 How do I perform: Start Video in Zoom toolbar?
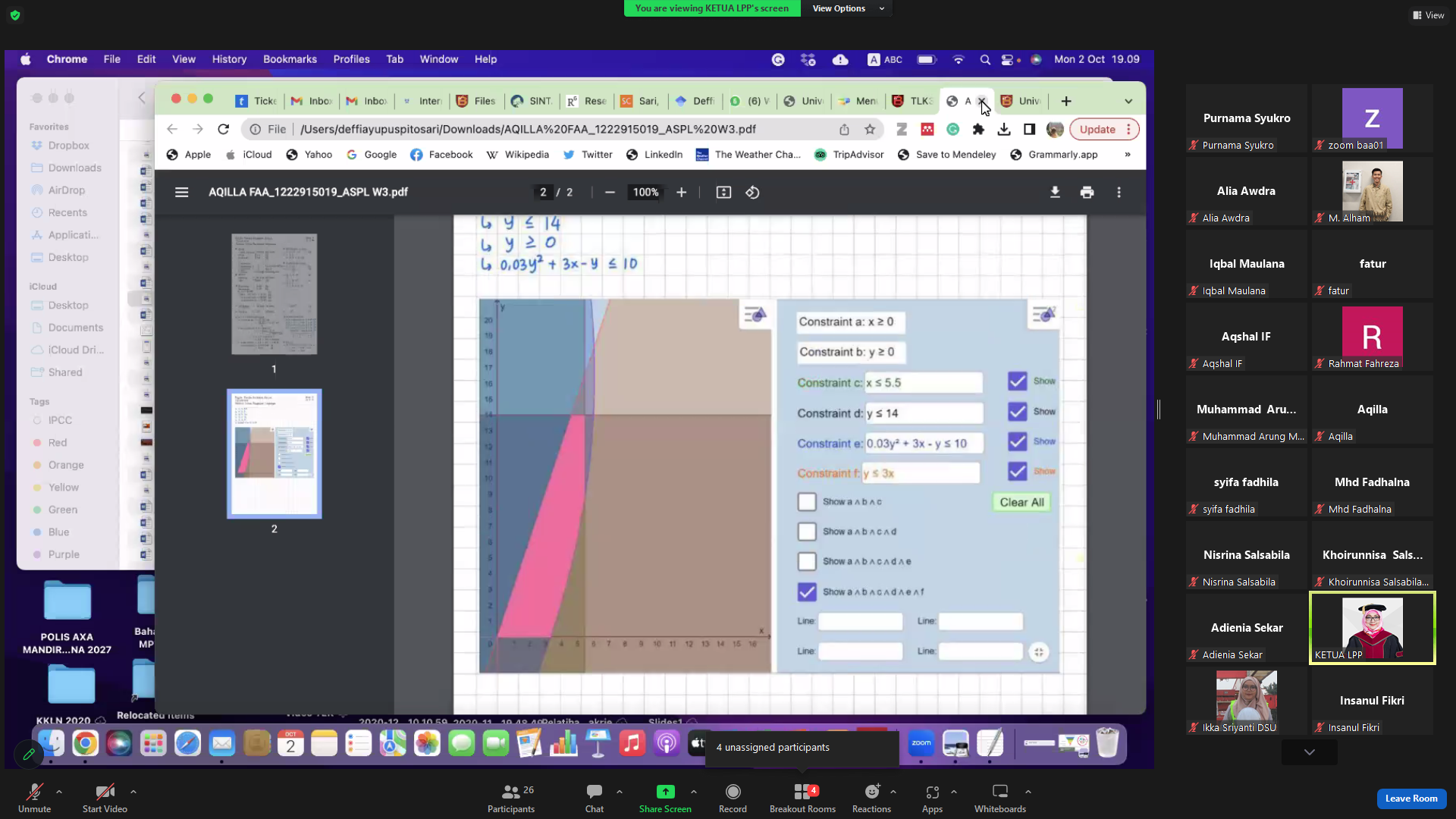tap(105, 798)
